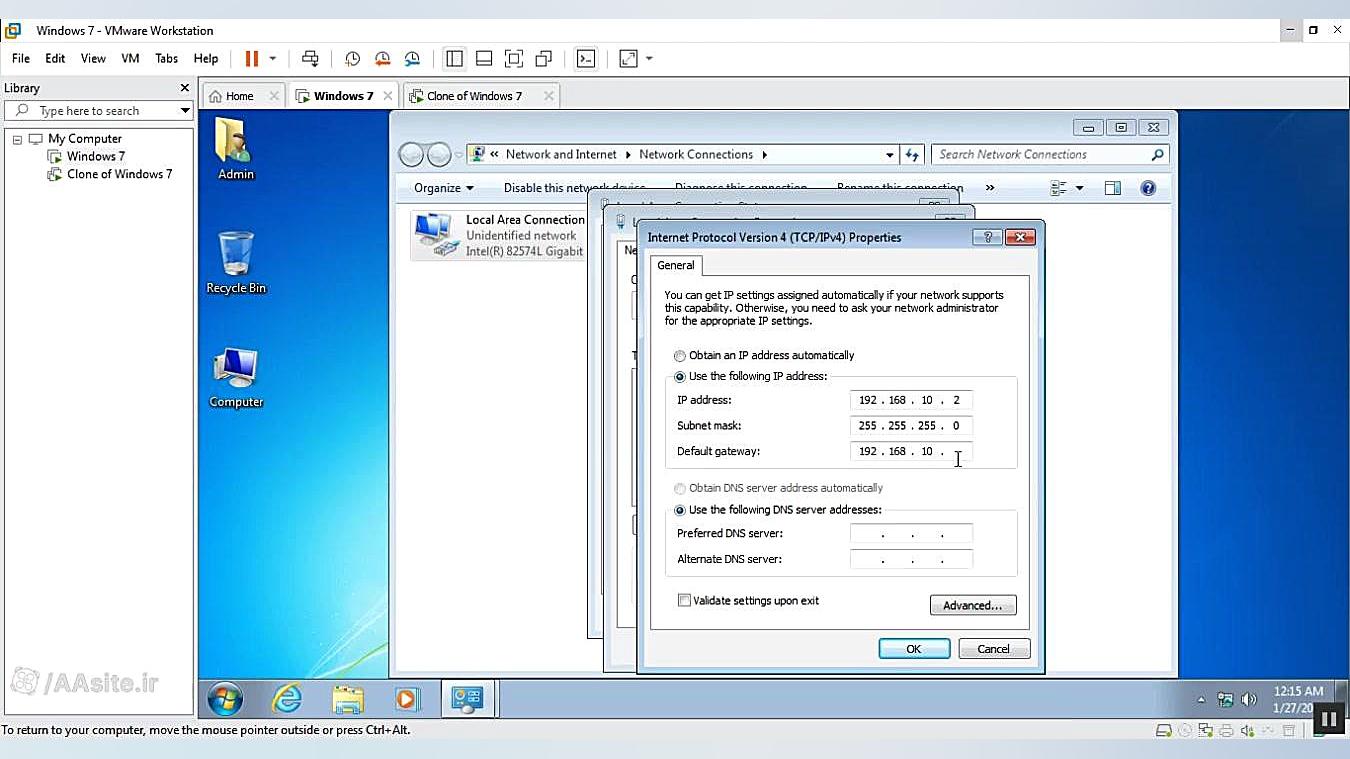
Task: Click the TCP/IPv4 dialog help question button
Action: click(x=986, y=237)
